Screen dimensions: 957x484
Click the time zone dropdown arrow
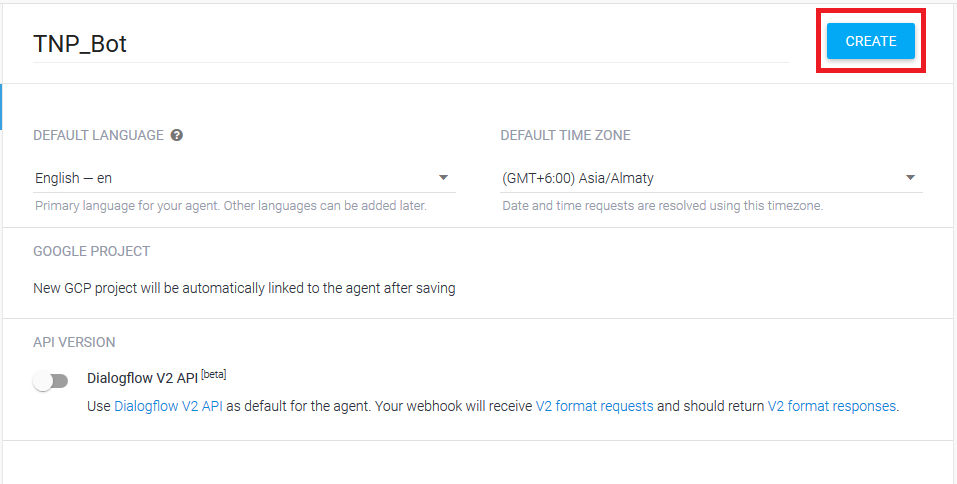click(x=910, y=178)
